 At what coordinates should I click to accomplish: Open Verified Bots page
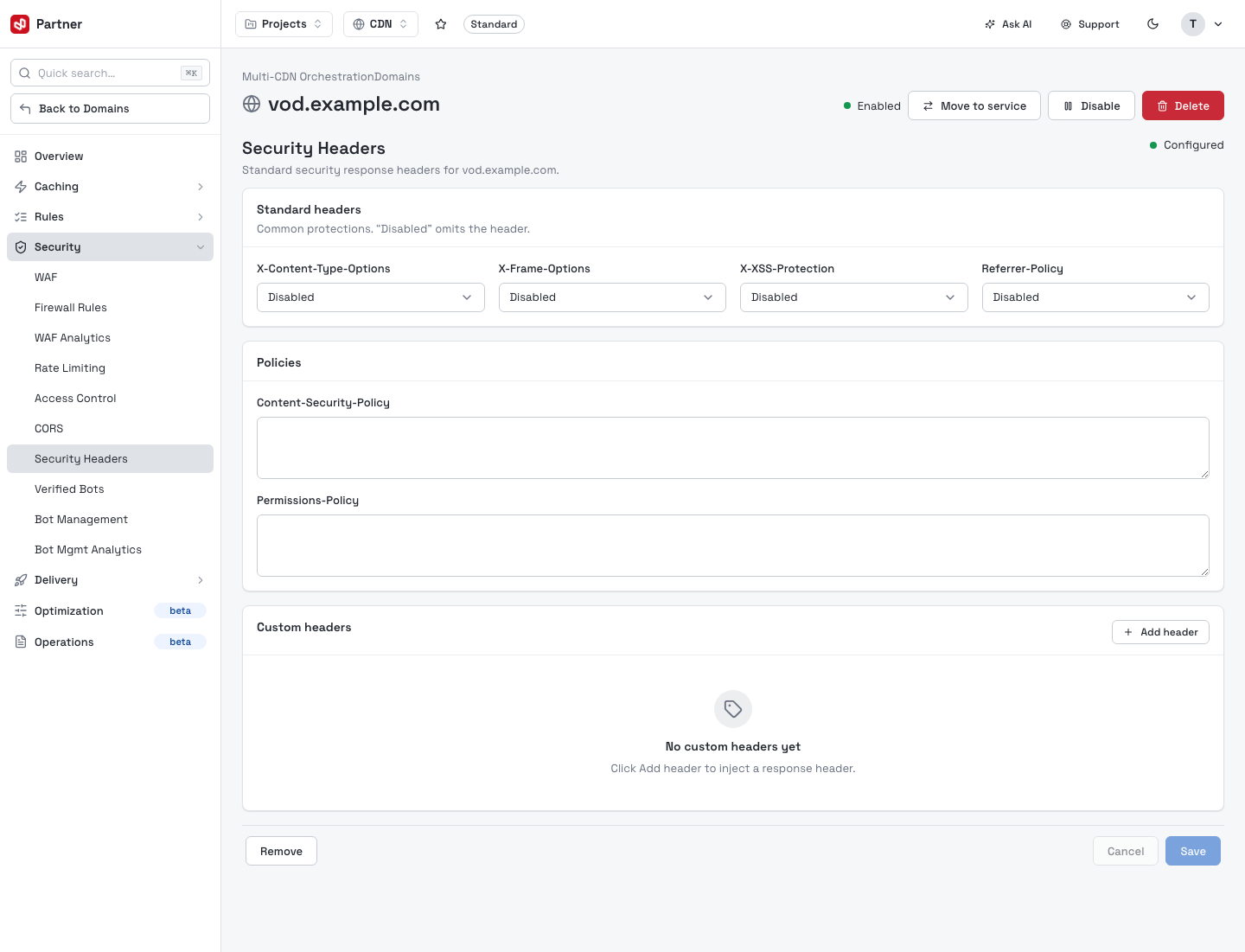[111, 489]
